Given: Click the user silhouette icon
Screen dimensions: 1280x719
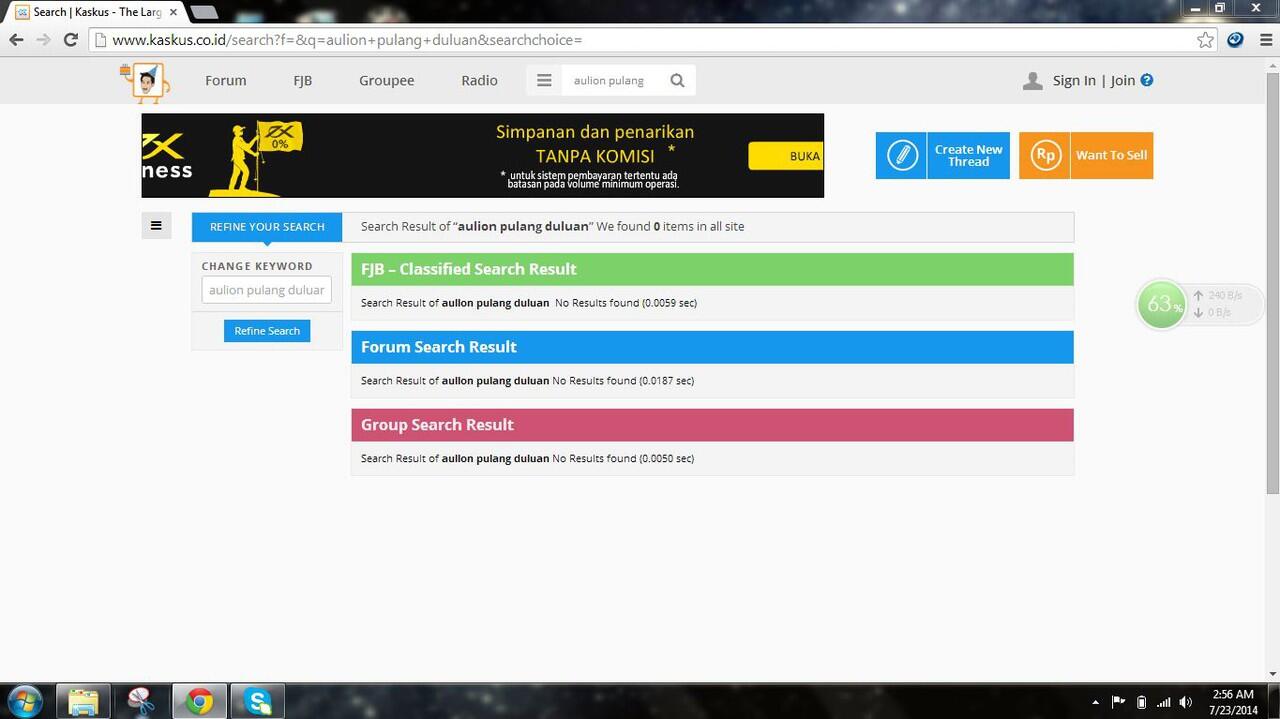Looking at the screenshot, I should [1033, 81].
